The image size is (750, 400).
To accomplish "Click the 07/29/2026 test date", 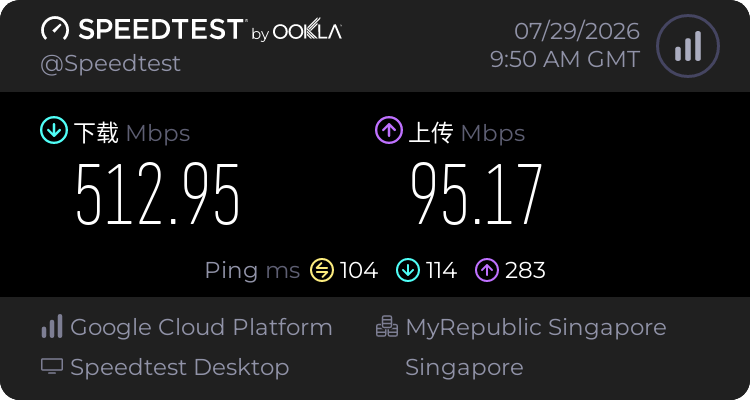I will point(577,32).
